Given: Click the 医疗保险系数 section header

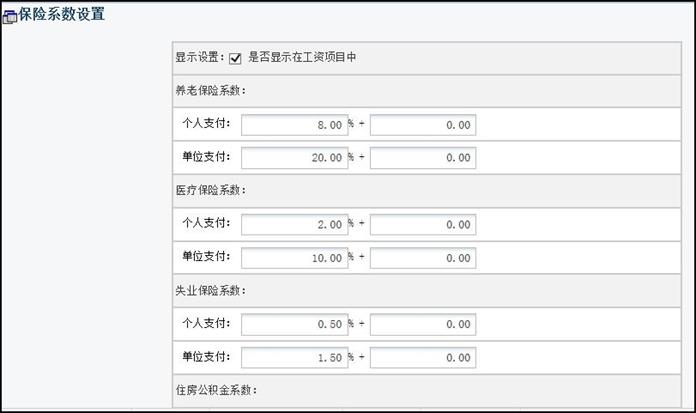Looking at the screenshot, I should 210,191.
